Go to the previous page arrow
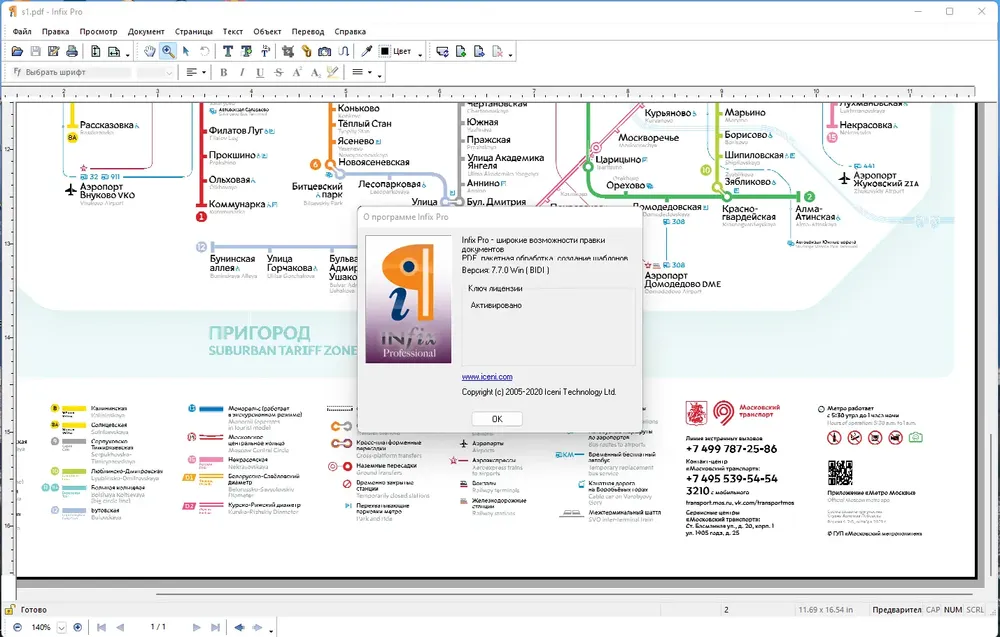This screenshot has width=1000, height=637. pos(120,627)
